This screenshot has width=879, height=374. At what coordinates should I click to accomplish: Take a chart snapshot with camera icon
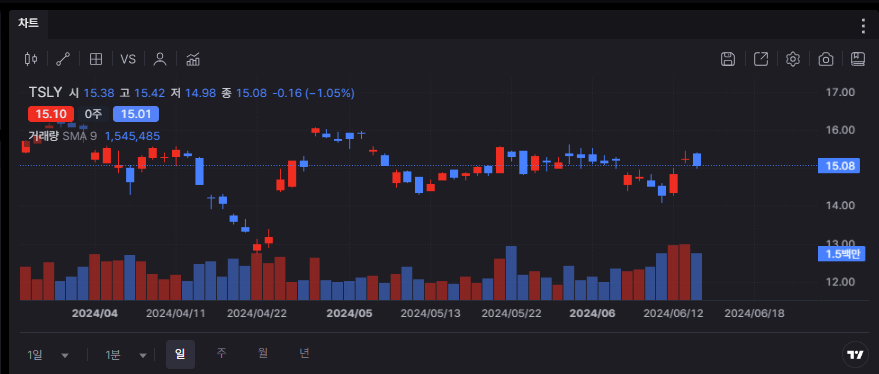click(826, 59)
